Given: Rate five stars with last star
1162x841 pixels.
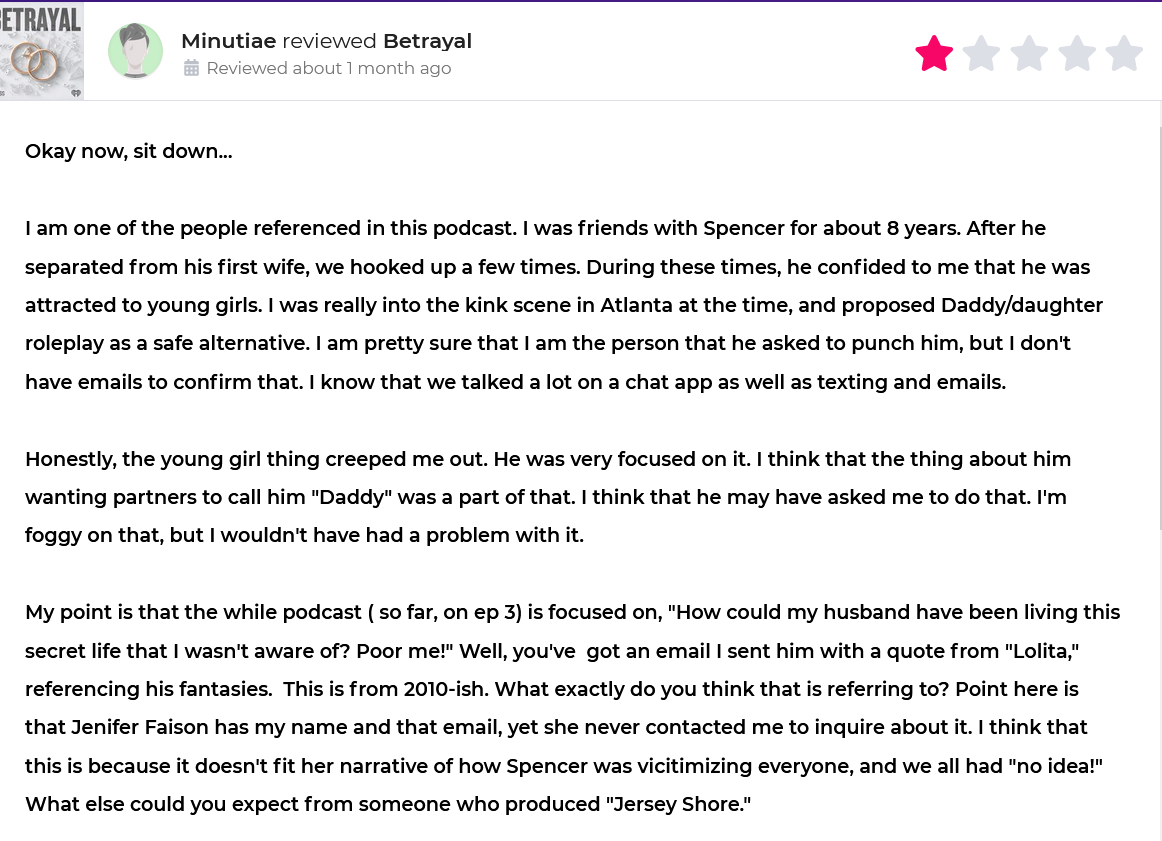Looking at the screenshot, I should (1124, 54).
